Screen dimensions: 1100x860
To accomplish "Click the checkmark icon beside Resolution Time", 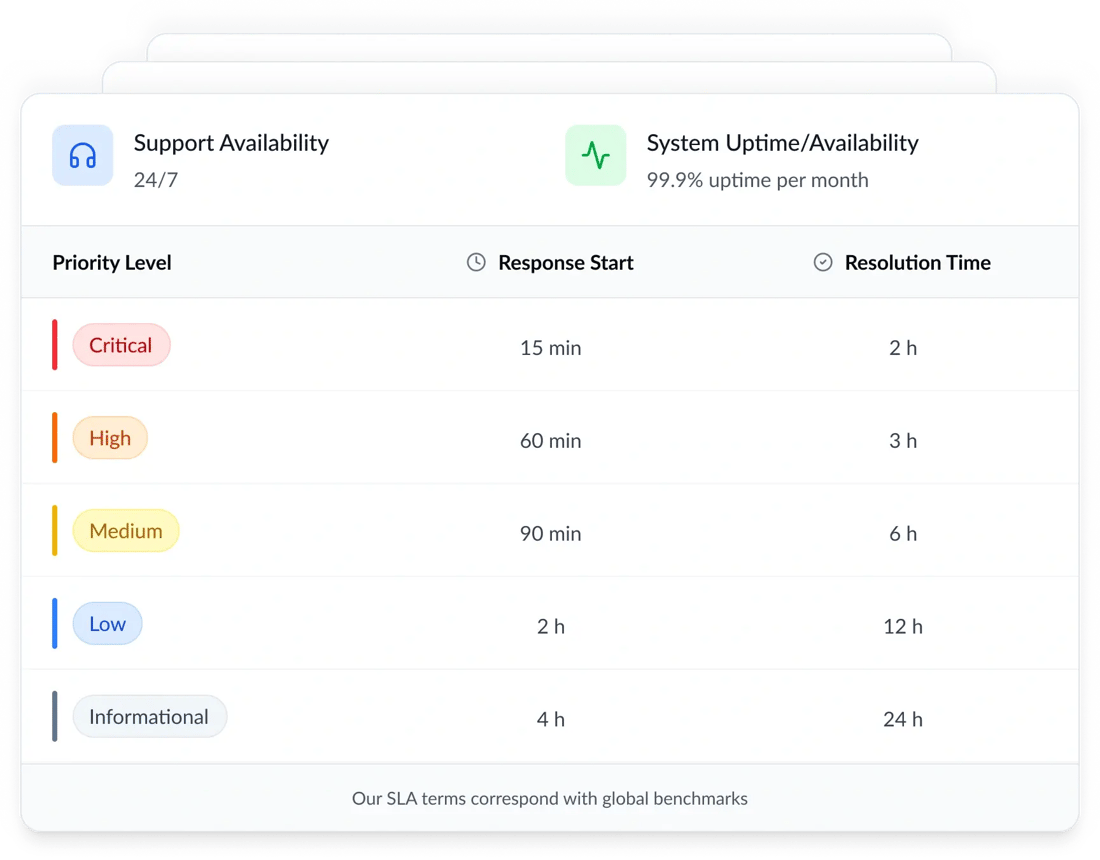I will 823,262.
